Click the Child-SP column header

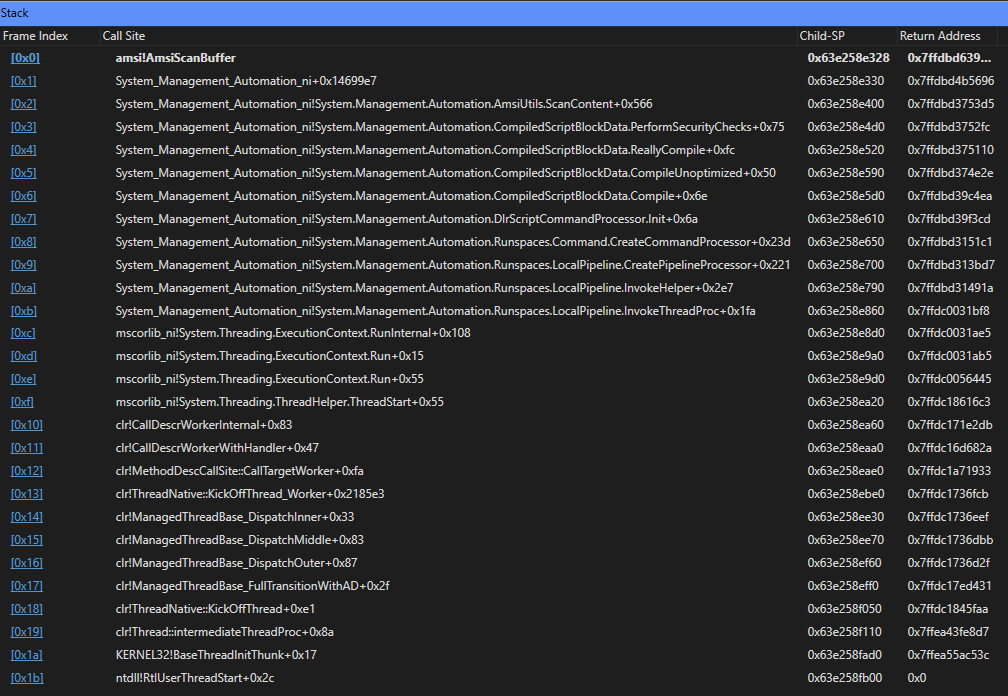822,35
